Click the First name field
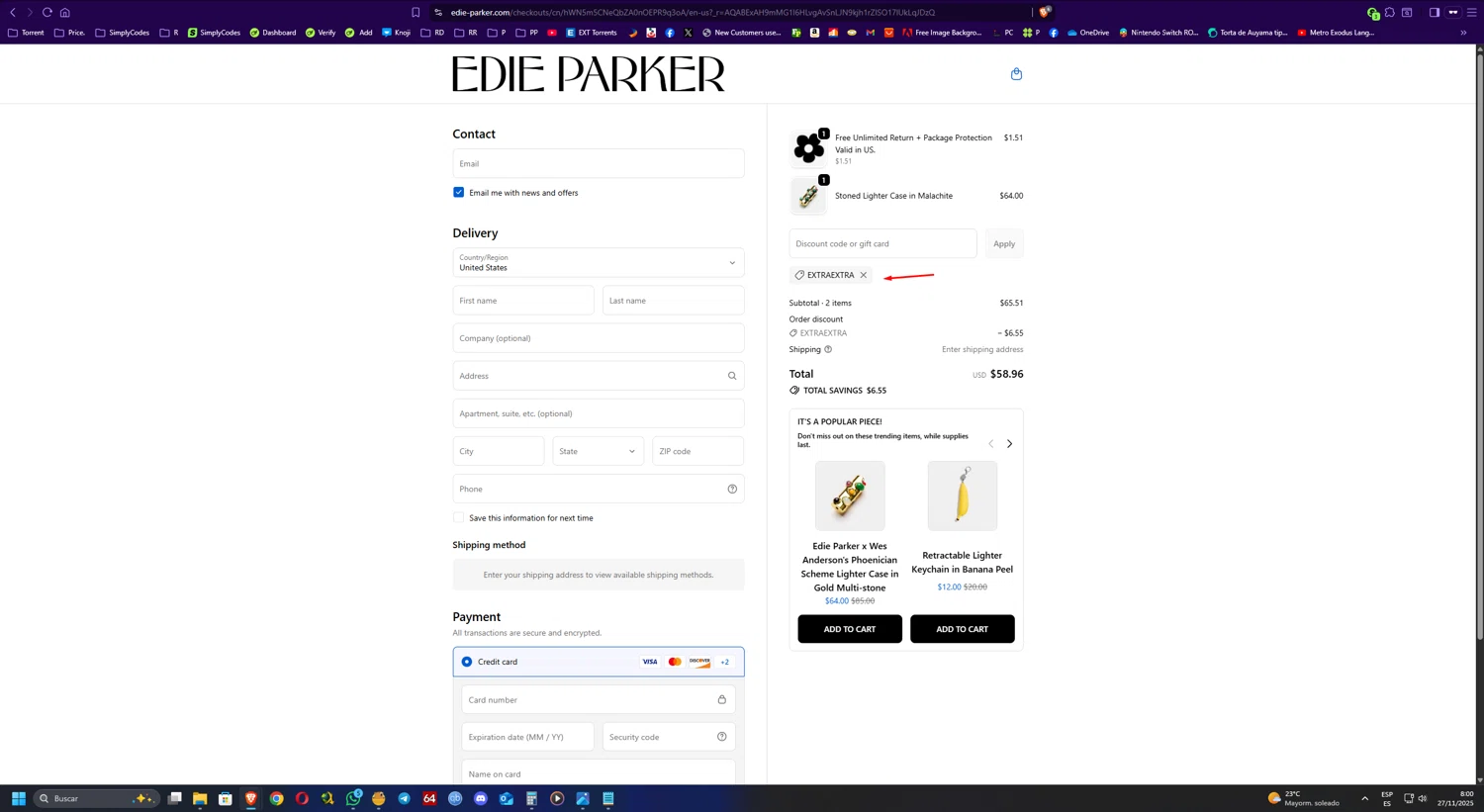Viewport: 1484px width, 812px height. pos(523,300)
